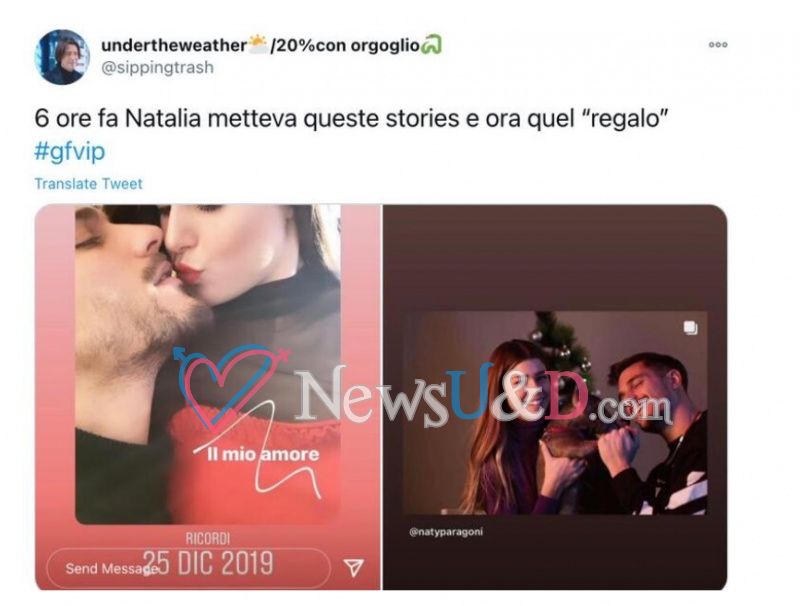
Task: Open the #gfvip hashtag
Action: (x=69, y=152)
